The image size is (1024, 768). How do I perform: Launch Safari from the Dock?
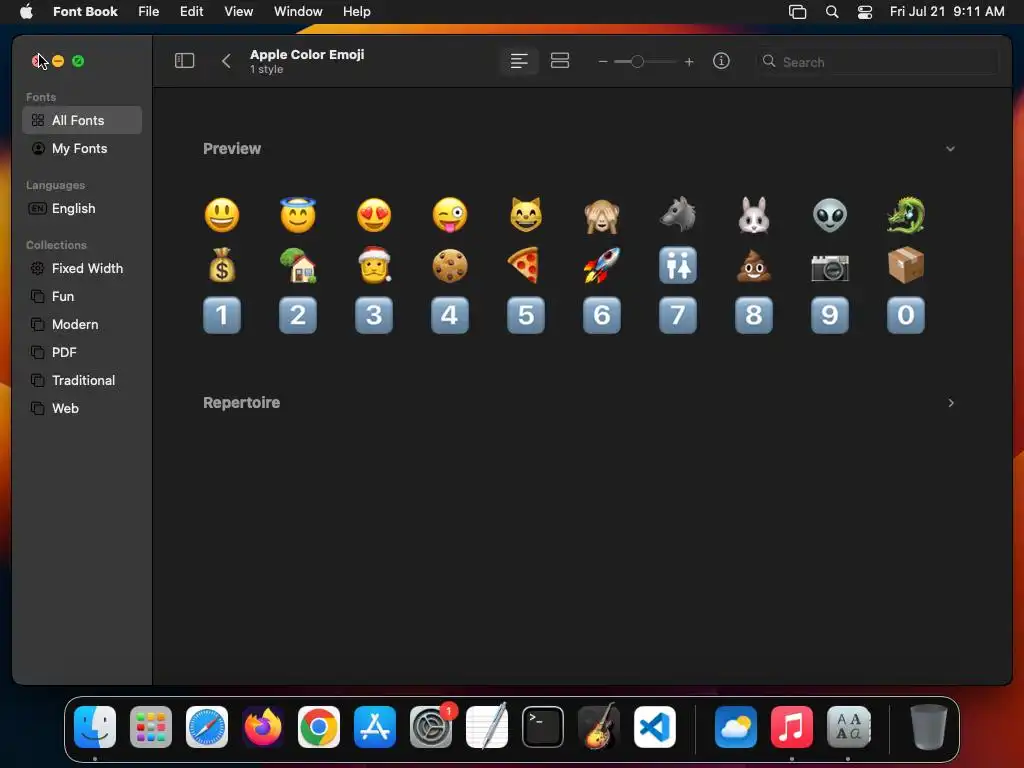pyautogui.click(x=207, y=727)
